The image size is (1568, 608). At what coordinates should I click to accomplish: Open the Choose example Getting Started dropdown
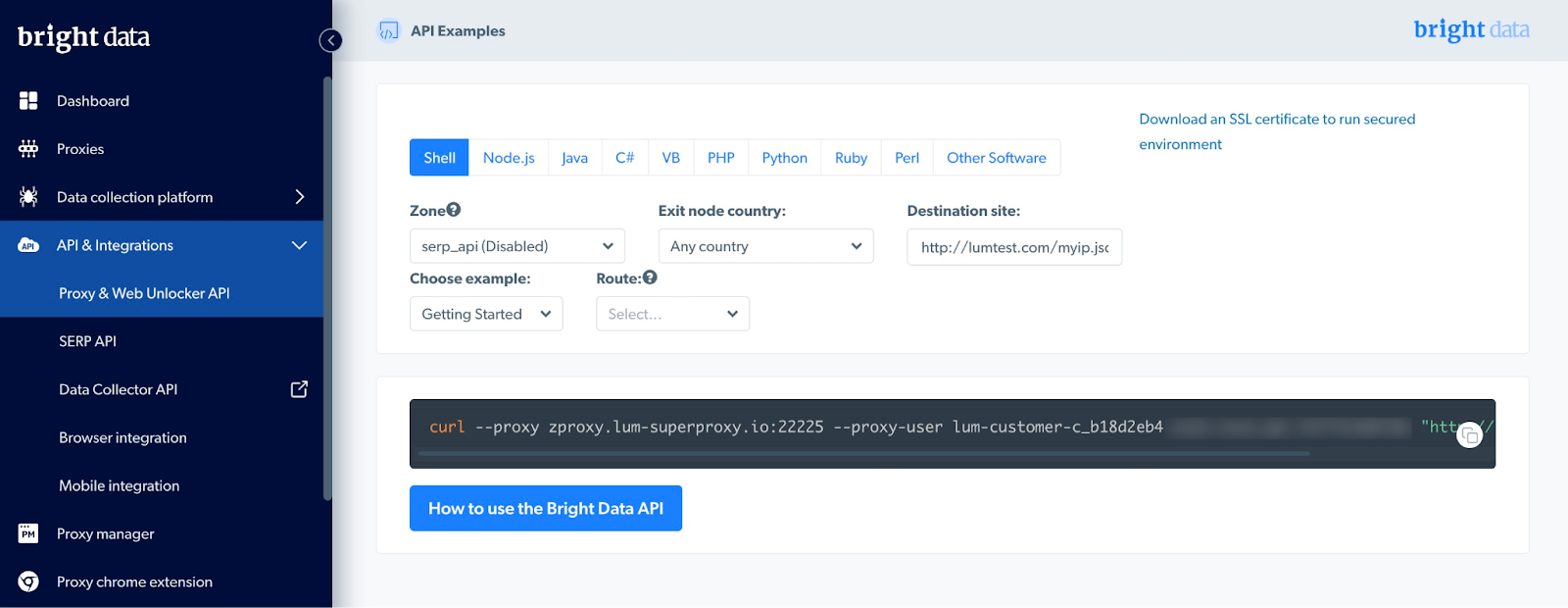[486, 314]
